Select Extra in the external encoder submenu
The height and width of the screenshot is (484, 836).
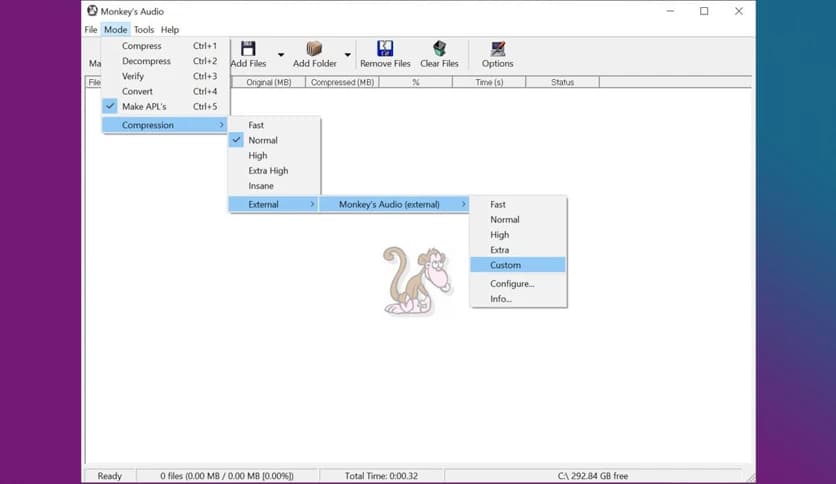tap(518, 249)
